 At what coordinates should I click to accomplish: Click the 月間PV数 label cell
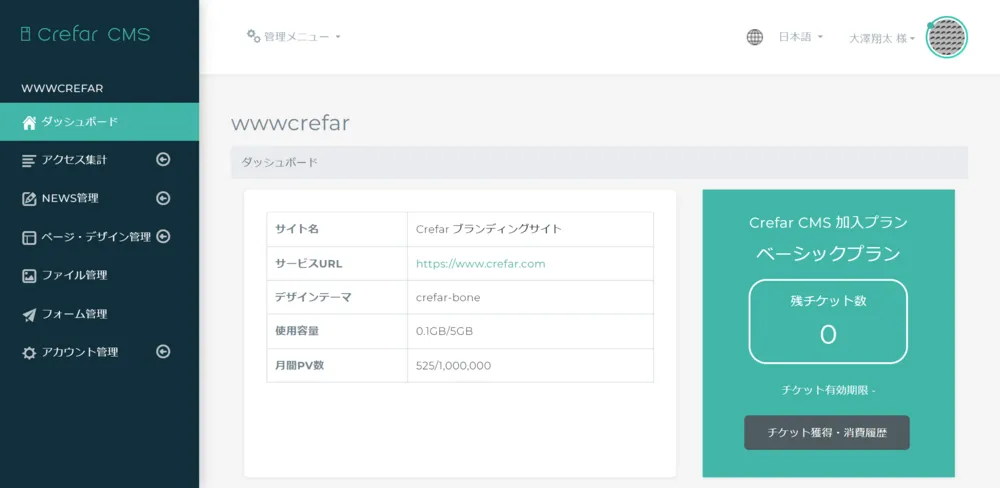coord(337,366)
